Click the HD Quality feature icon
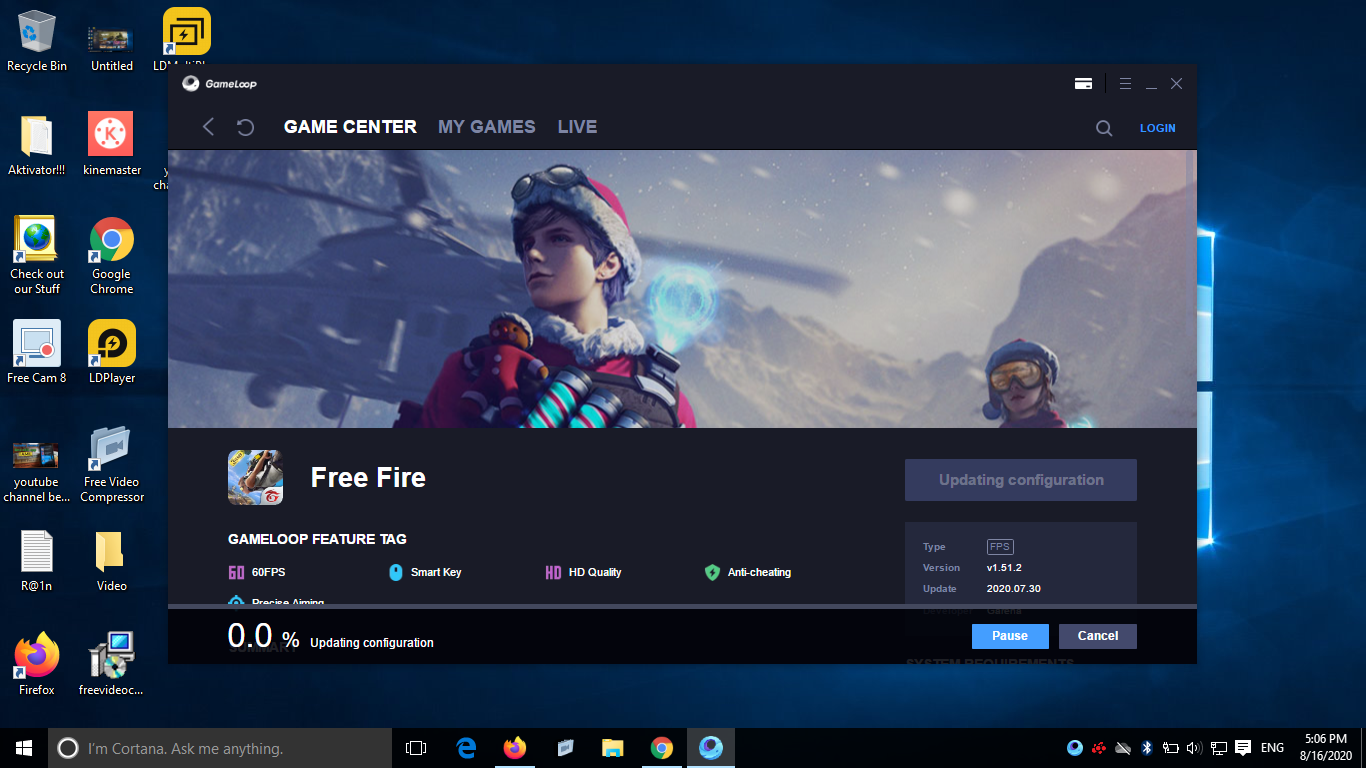The width and height of the screenshot is (1366, 768). coord(554,572)
